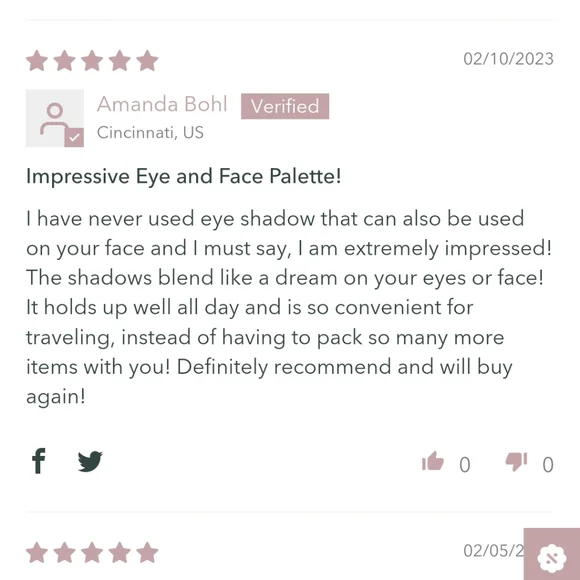This screenshot has height=580, width=580.
Task: Click the Cincinnati, US location text
Action: (x=150, y=132)
